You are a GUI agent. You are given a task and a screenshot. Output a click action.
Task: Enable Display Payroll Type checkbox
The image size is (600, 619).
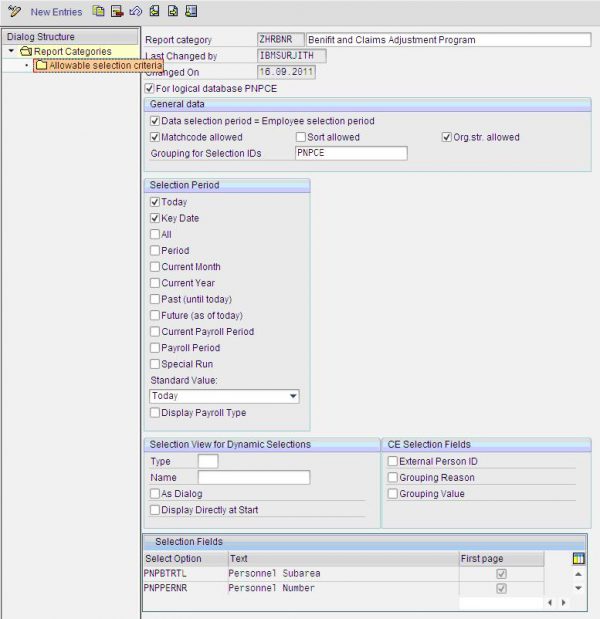tap(155, 413)
